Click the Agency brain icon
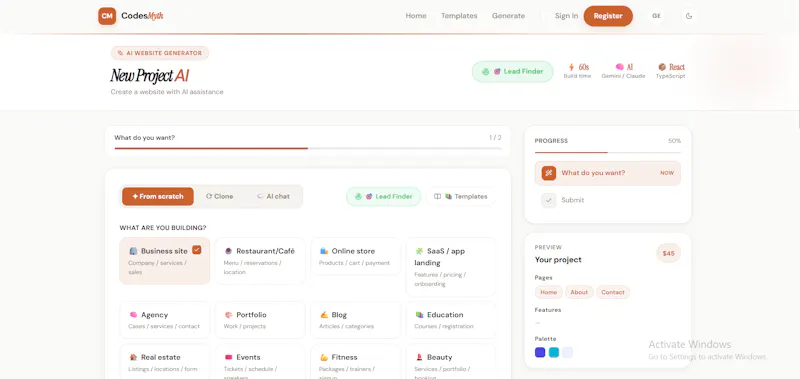The image size is (800, 379). click(133, 315)
